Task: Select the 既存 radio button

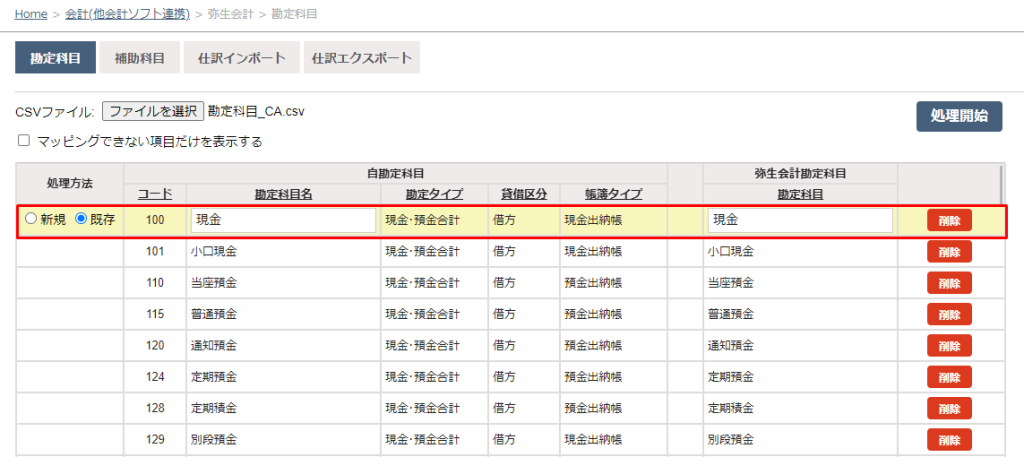Action: pos(82,220)
